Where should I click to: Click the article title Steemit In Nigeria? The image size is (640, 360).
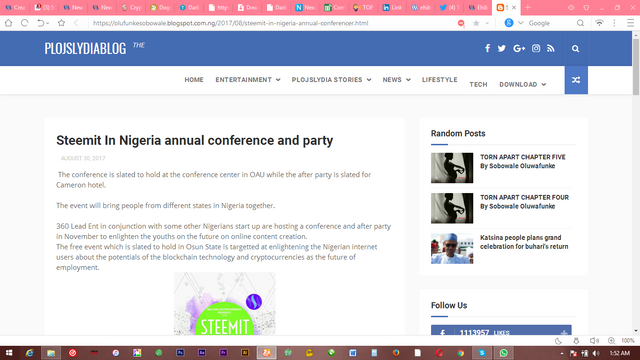click(x=194, y=140)
